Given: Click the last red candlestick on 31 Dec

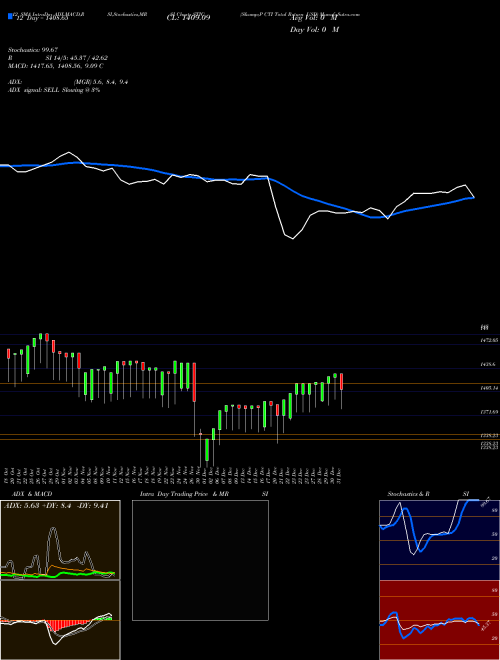Looking at the screenshot, I should [x=342, y=381].
